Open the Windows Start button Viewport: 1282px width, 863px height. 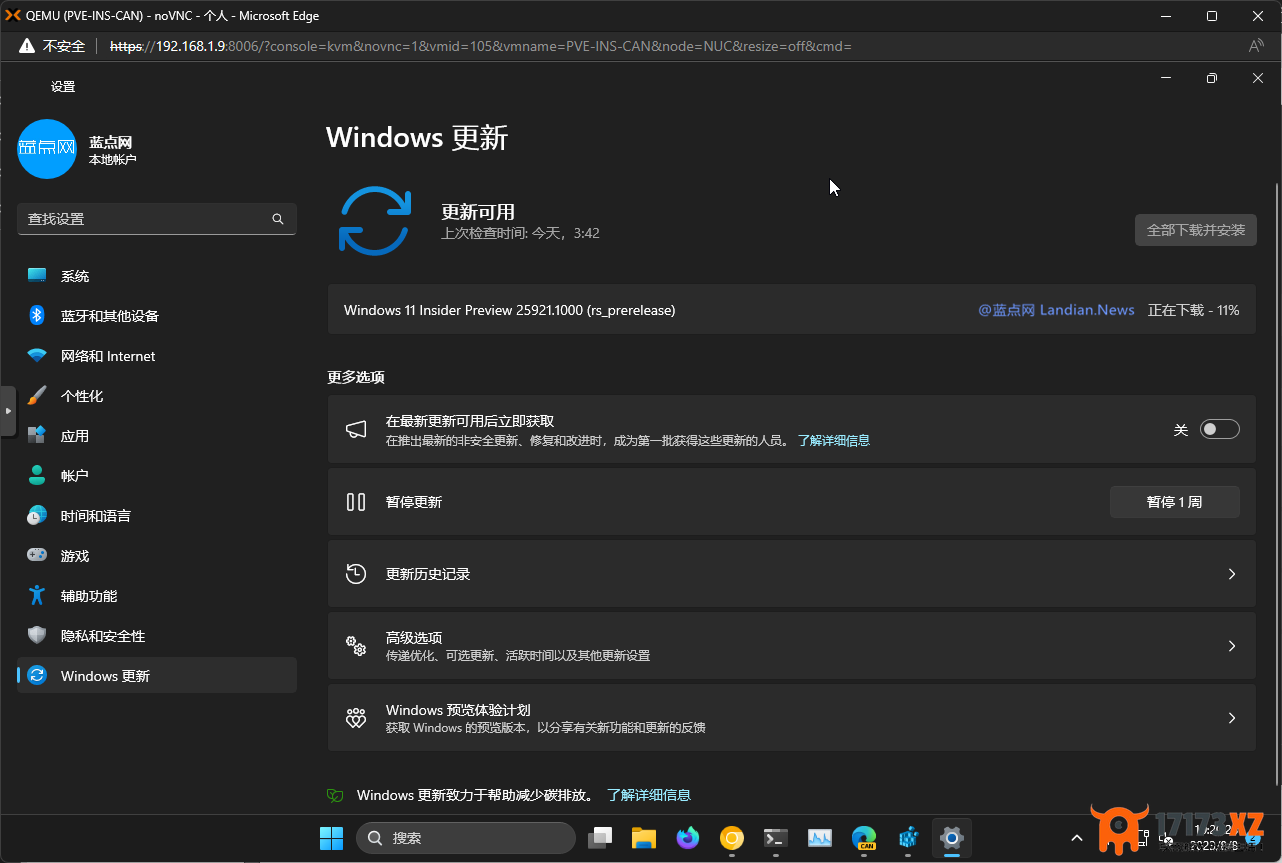[x=331, y=838]
